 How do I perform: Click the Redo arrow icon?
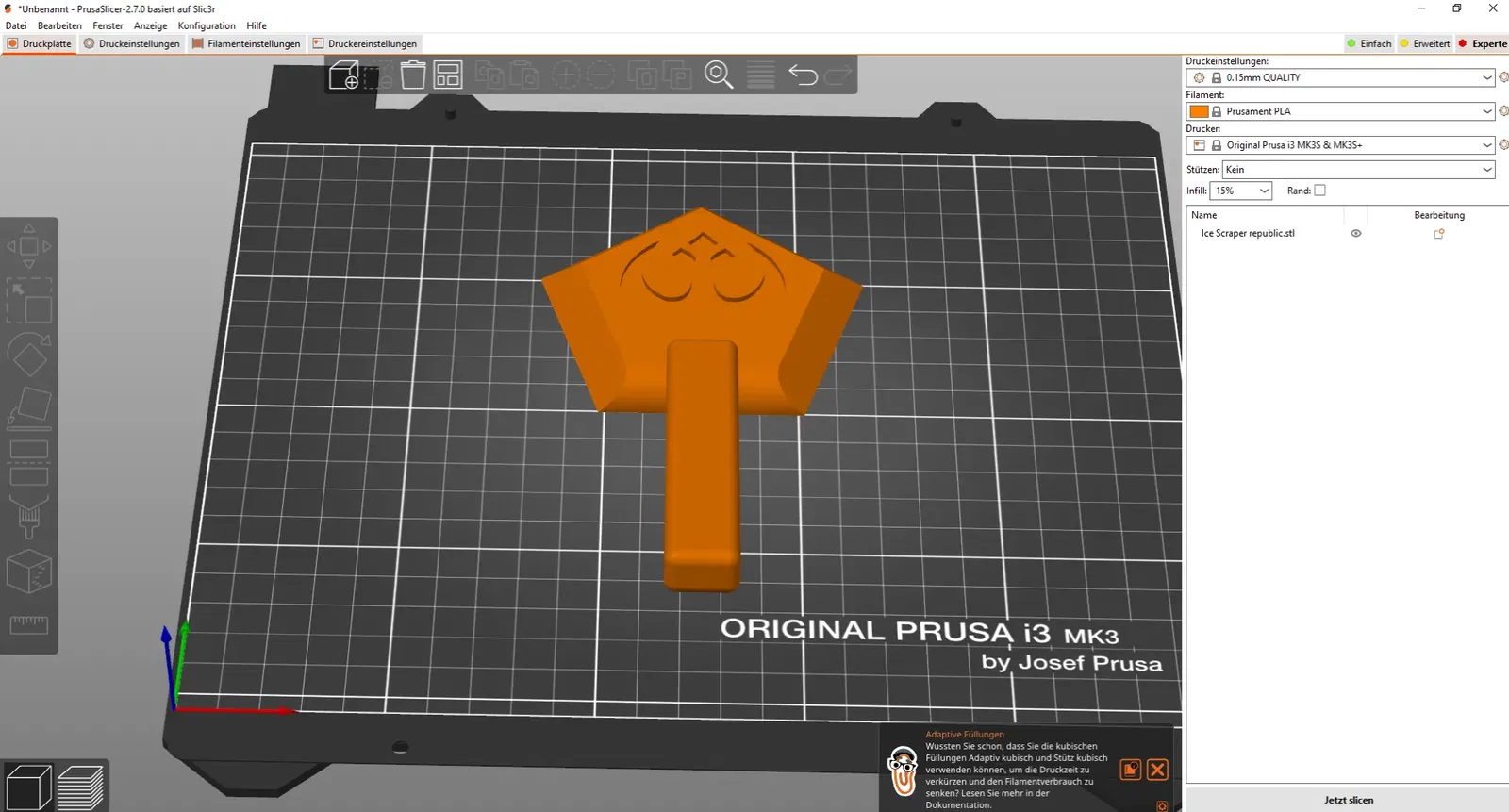(837, 75)
